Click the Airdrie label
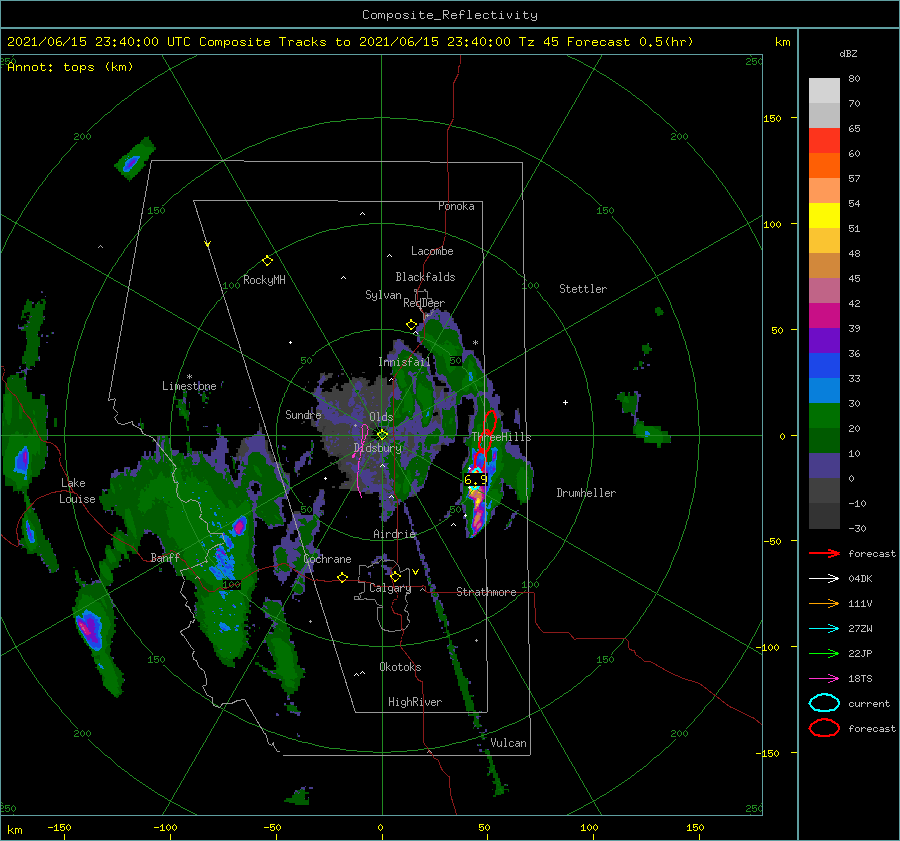The image size is (900, 841). (x=394, y=534)
